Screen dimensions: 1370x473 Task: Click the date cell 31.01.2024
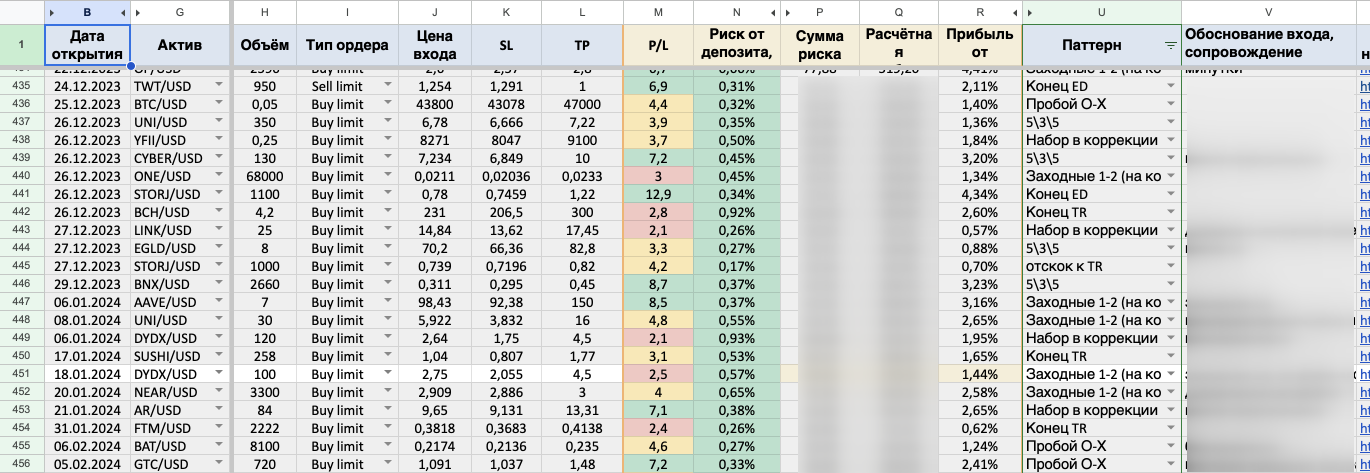[x=88, y=429]
